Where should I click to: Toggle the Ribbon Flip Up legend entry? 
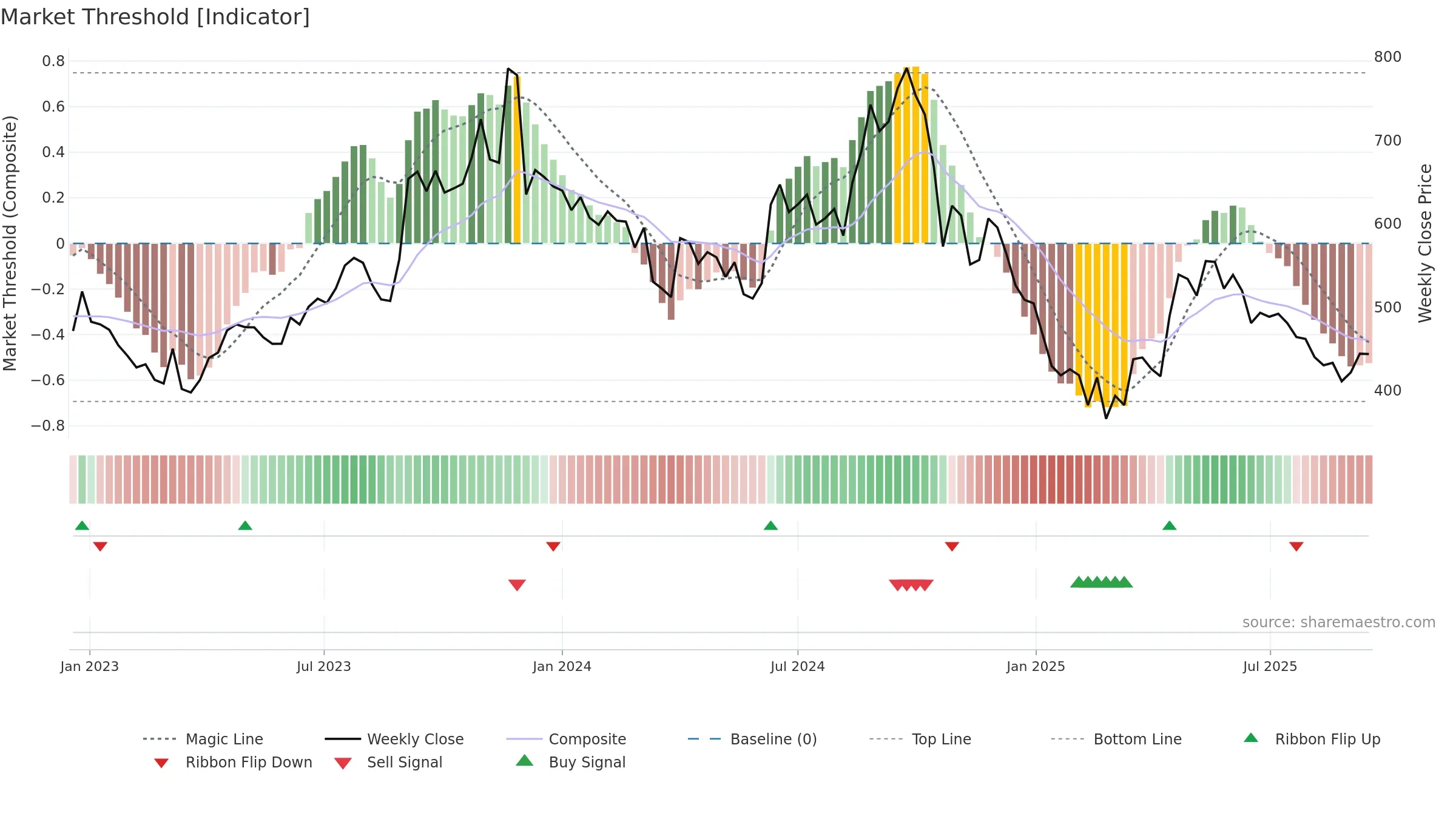click(x=1312, y=739)
